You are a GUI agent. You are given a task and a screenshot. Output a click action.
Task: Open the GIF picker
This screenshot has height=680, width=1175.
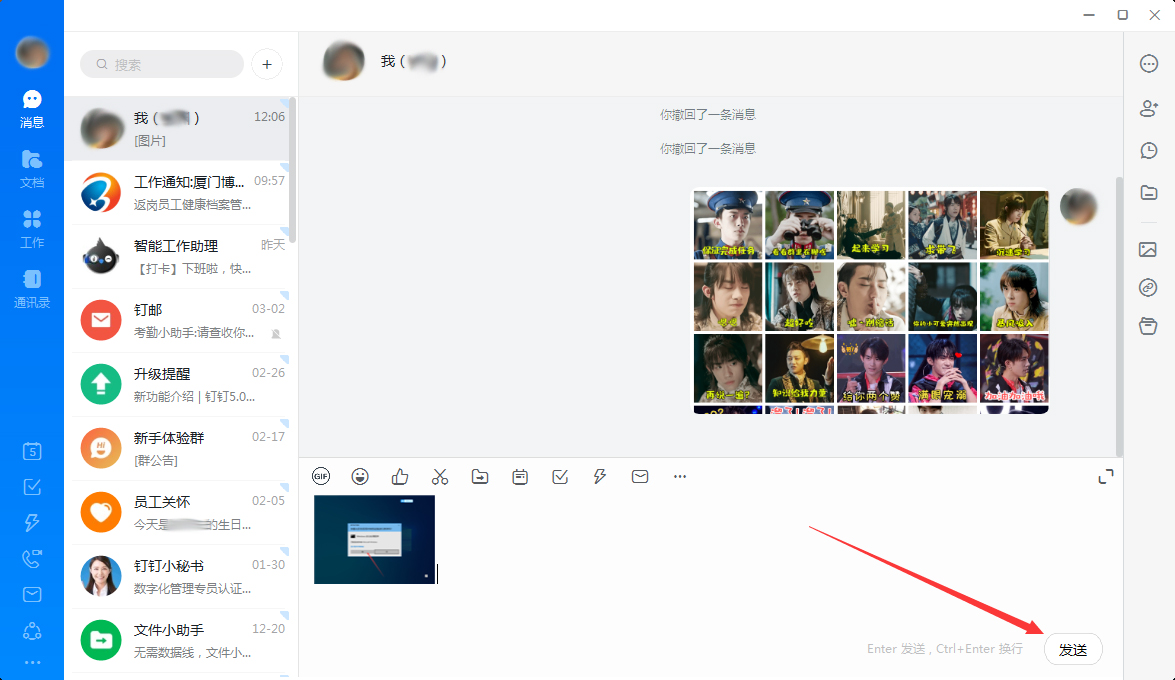coord(320,476)
